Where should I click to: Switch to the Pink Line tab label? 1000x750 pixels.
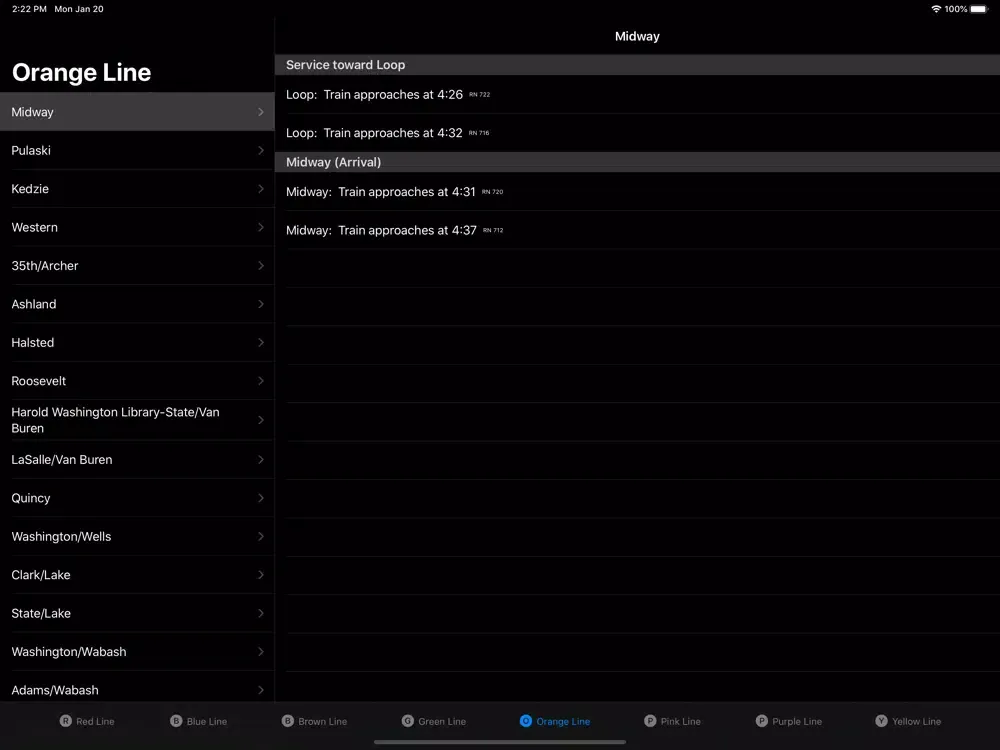click(680, 721)
